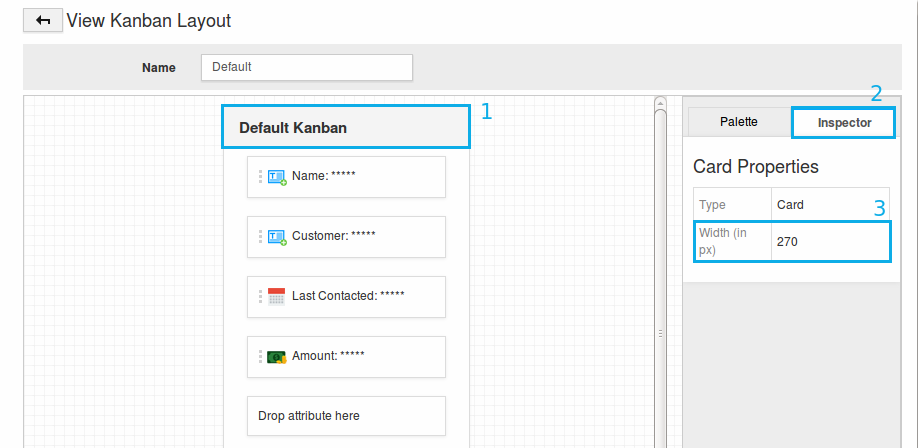The height and width of the screenshot is (448, 918).
Task: Click the back arrow button
Action: (x=43, y=20)
